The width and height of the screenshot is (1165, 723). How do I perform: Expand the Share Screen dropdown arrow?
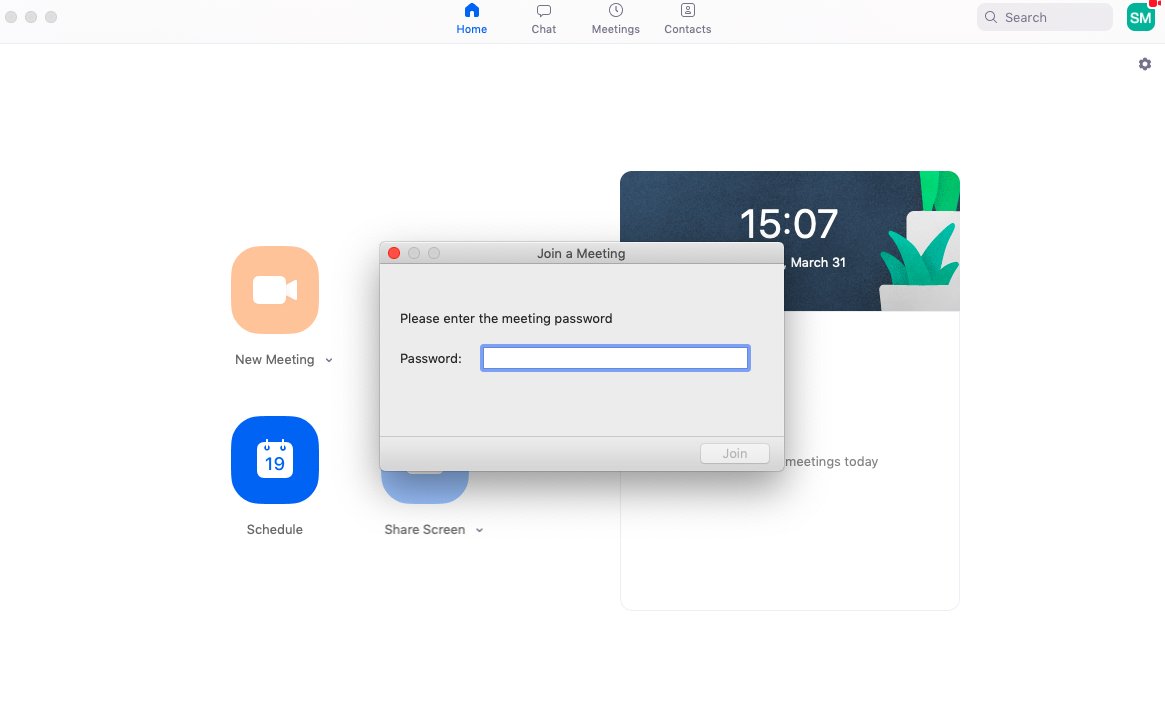point(479,531)
